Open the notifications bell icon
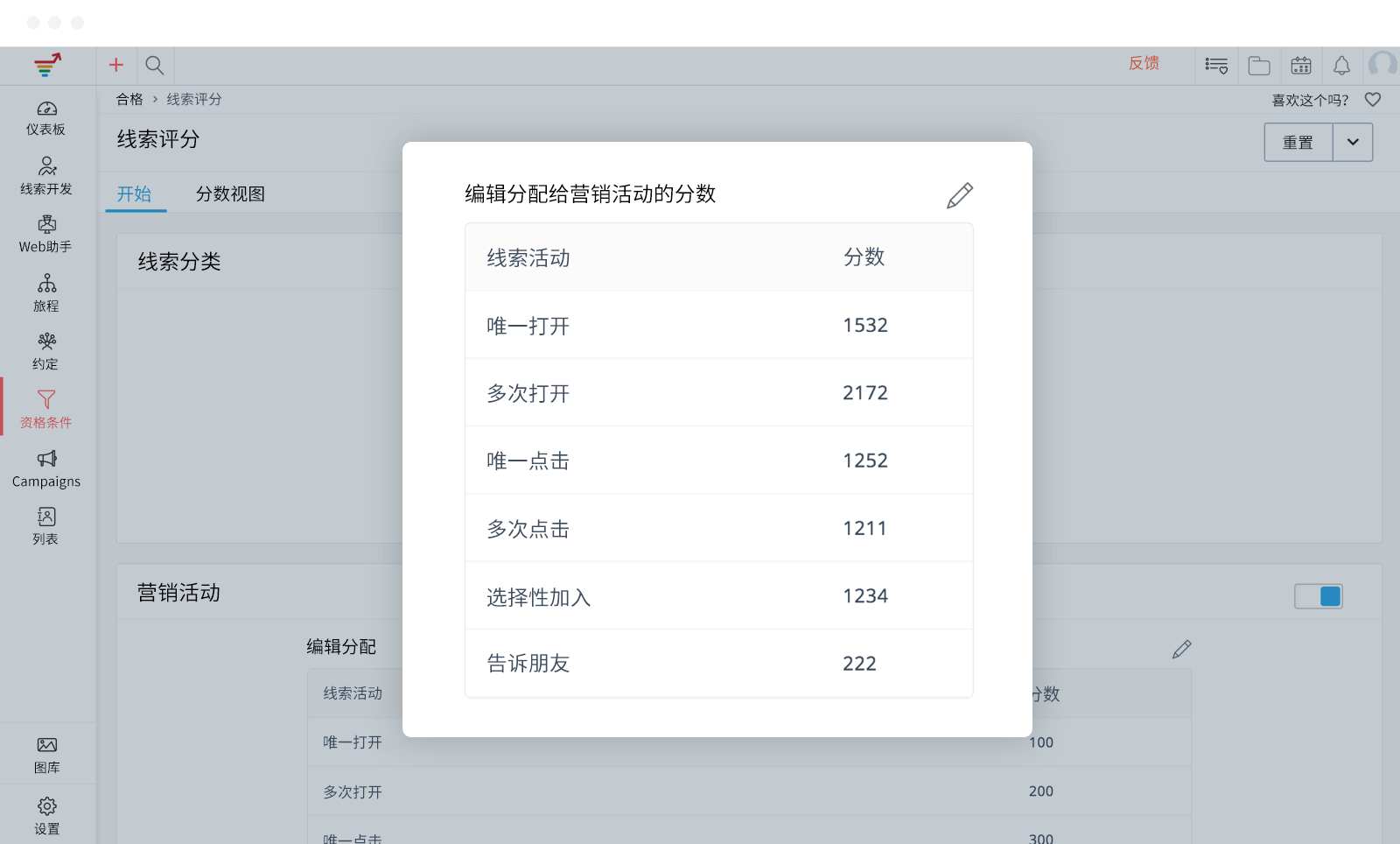The width and height of the screenshot is (1400, 844). [x=1341, y=66]
